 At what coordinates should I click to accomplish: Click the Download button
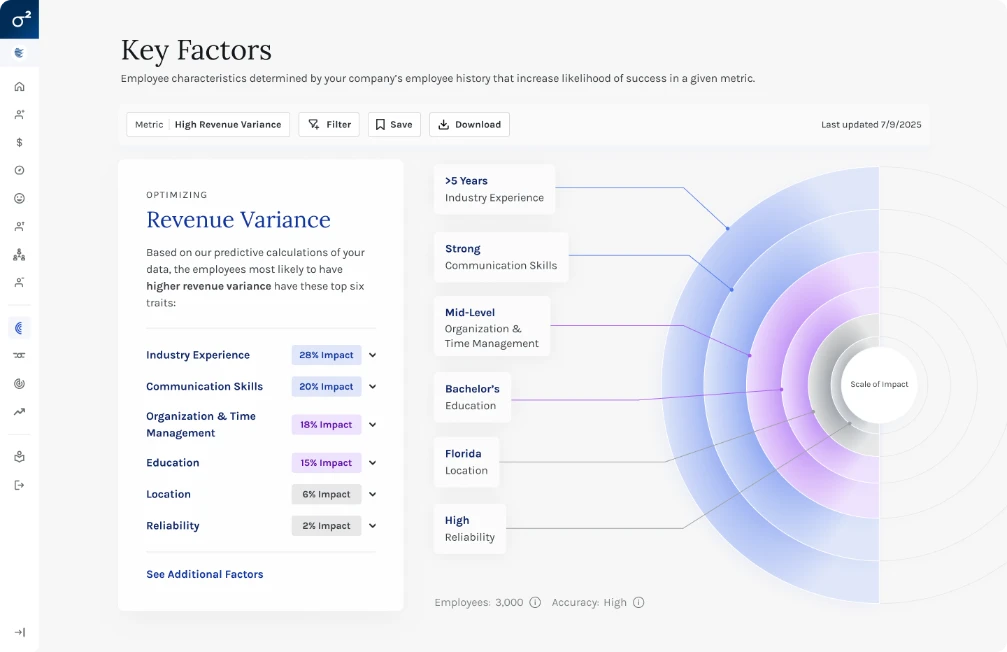(469, 125)
